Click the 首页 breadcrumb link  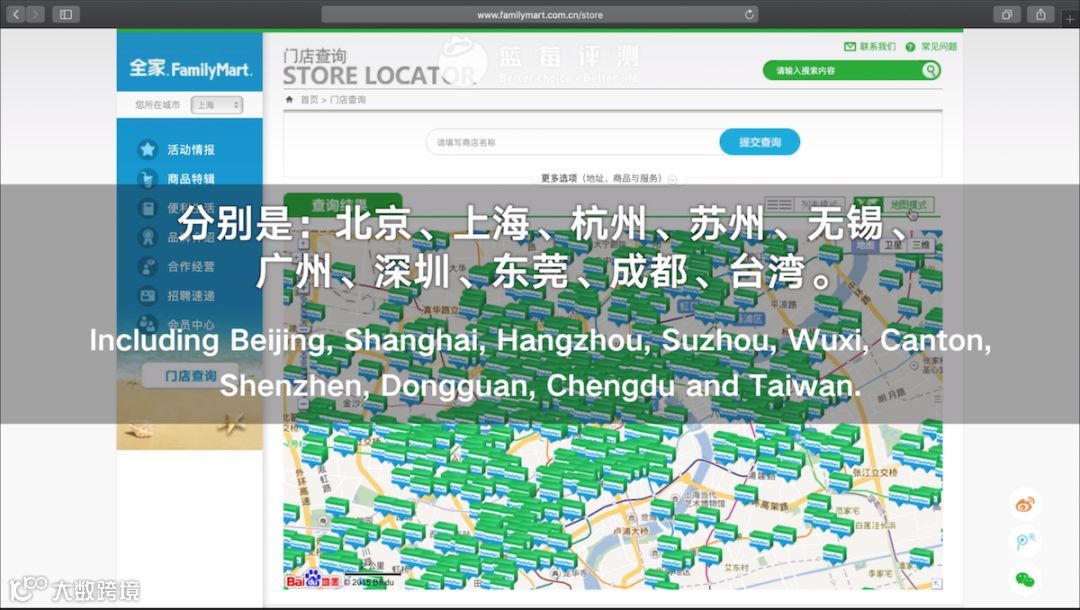click(309, 100)
